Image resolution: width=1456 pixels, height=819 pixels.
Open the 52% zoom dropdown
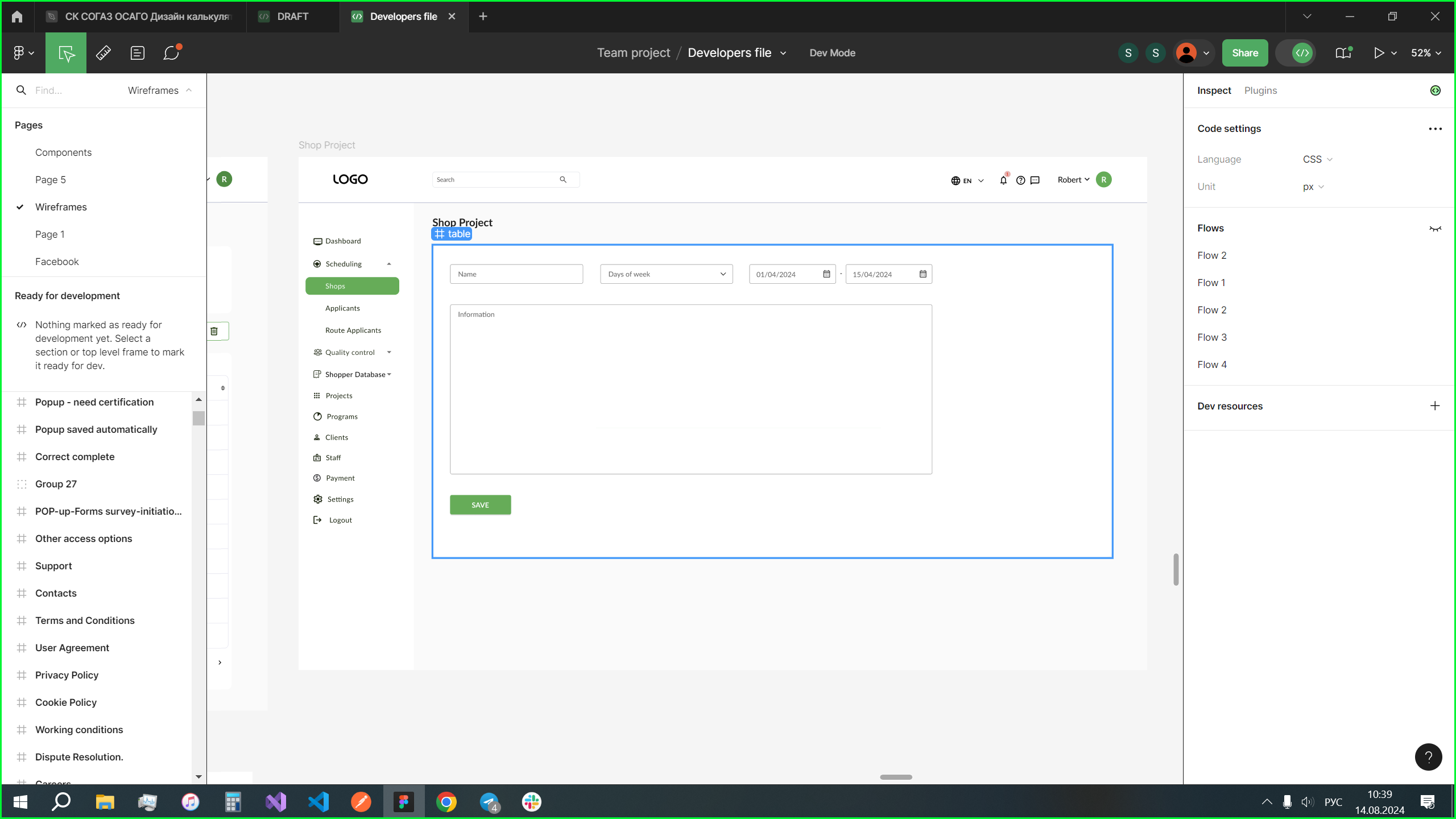(1426, 53)
